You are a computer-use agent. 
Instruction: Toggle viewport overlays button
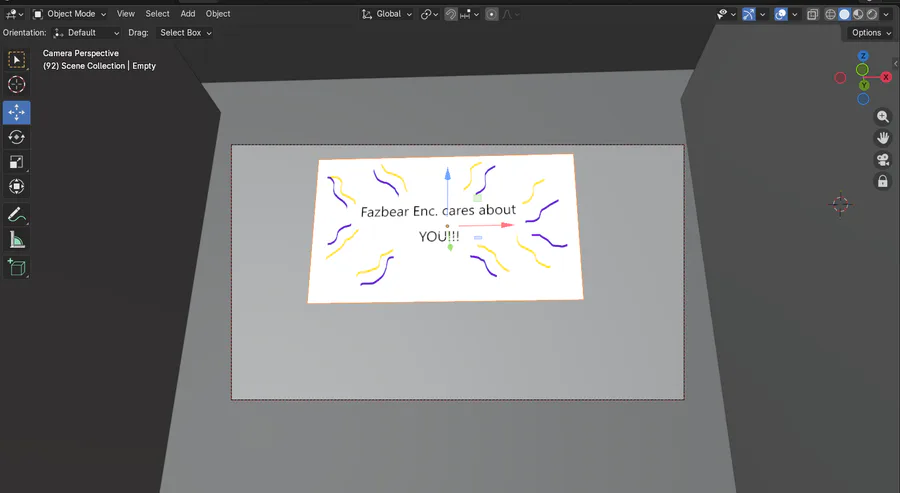pyautogui.click(x=781, y=14)
